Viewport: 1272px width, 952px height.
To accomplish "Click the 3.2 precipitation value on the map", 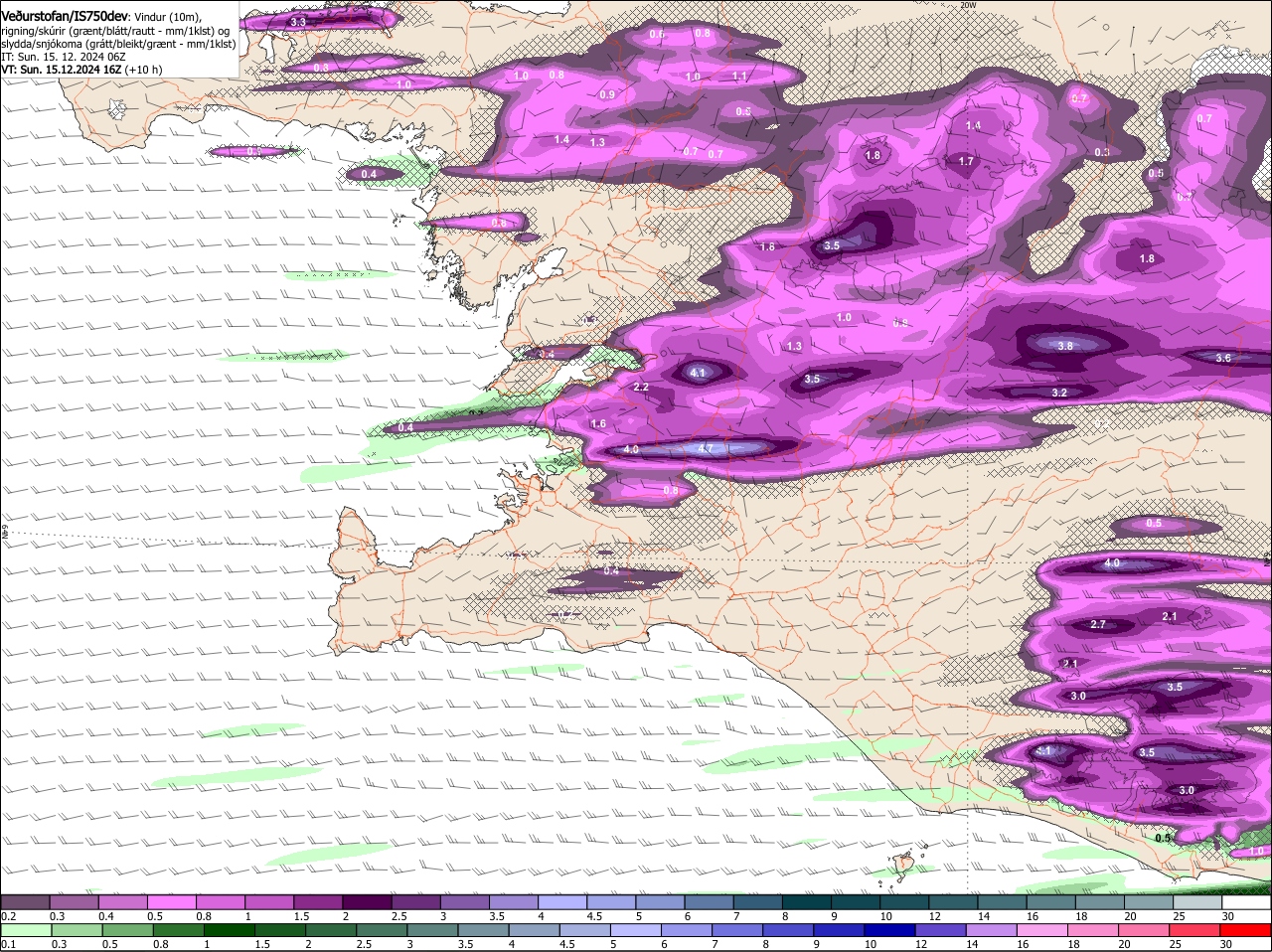I will tap(1059, 393).
